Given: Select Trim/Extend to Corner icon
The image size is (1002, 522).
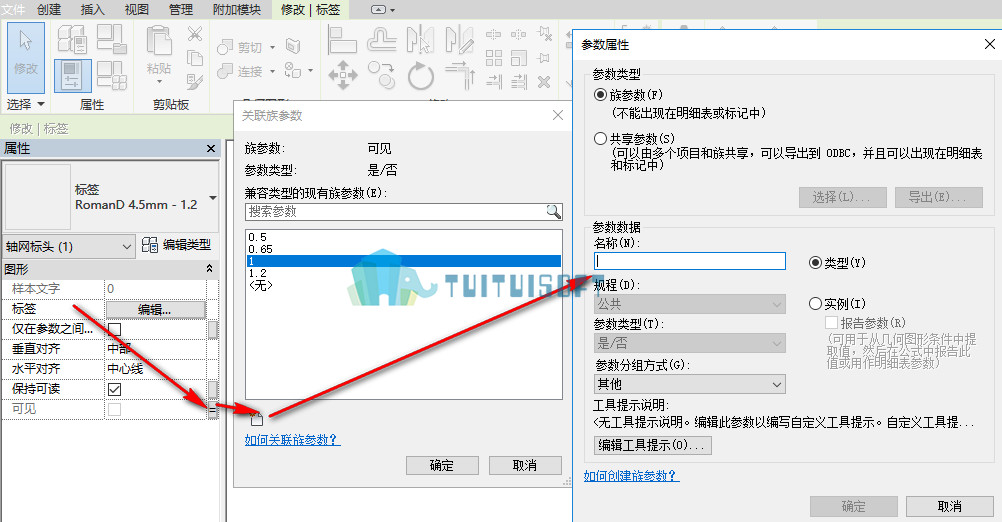Looking at the screenshot, I should 460,75.
